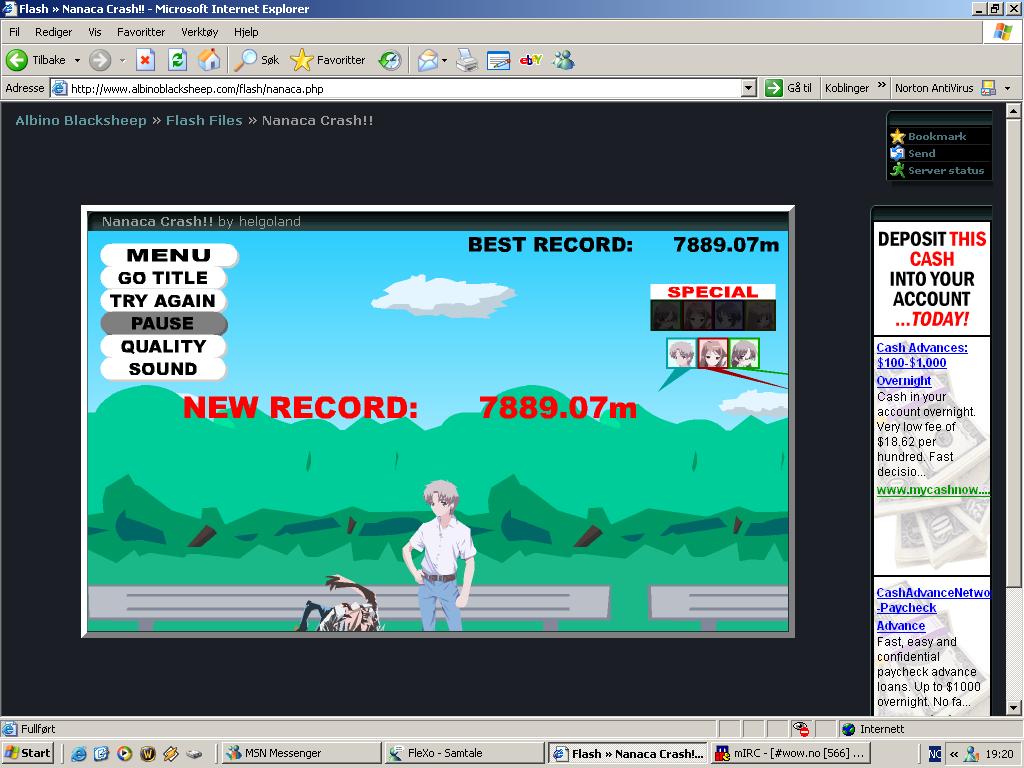Click the MENU button in the game
Screen dimensions: 1024x768
click(x=169, y=255)
